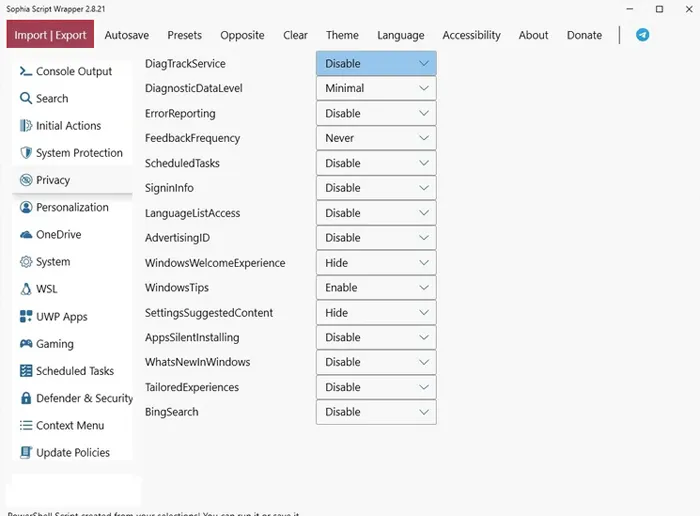Open the BingSearch dropdown
The width and height of the screenshot is (700, 516).
click(x=376, y=412)
